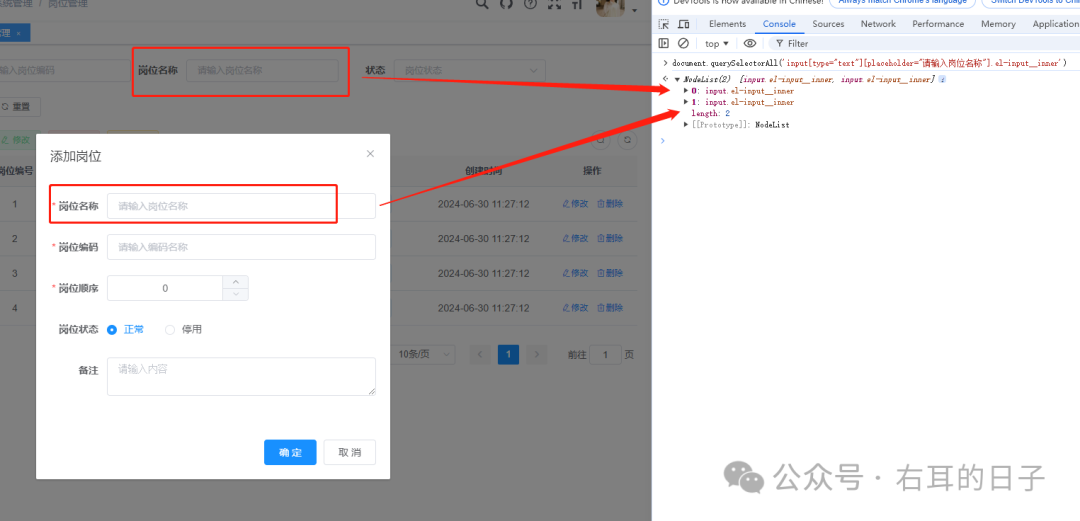Open the 岗位状态 status dropdown in the search bar
The height and width of the screenshot is (521, 1080).
(470, 70)
